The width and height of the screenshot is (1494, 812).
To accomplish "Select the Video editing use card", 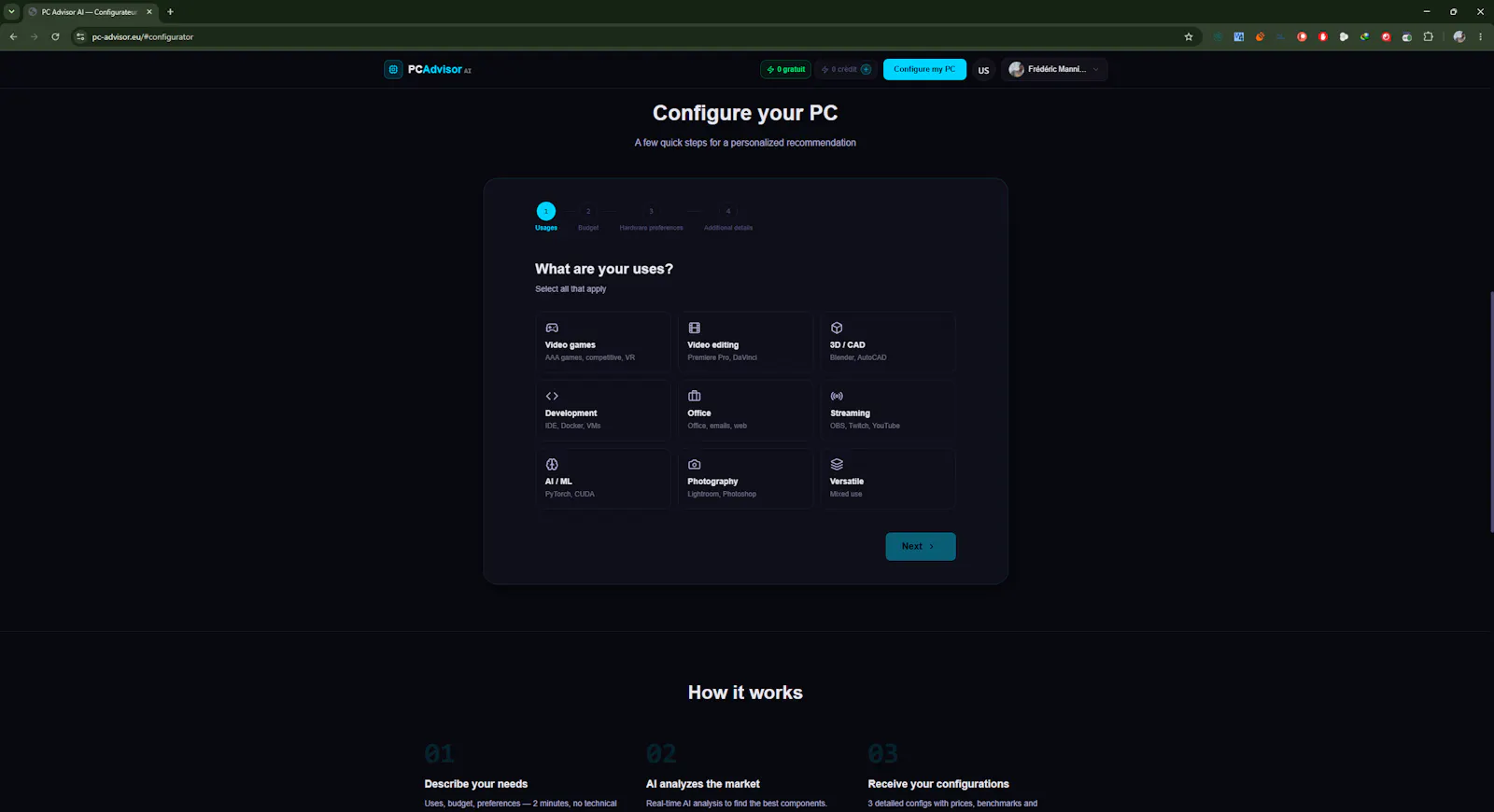I will click(745, 343).
